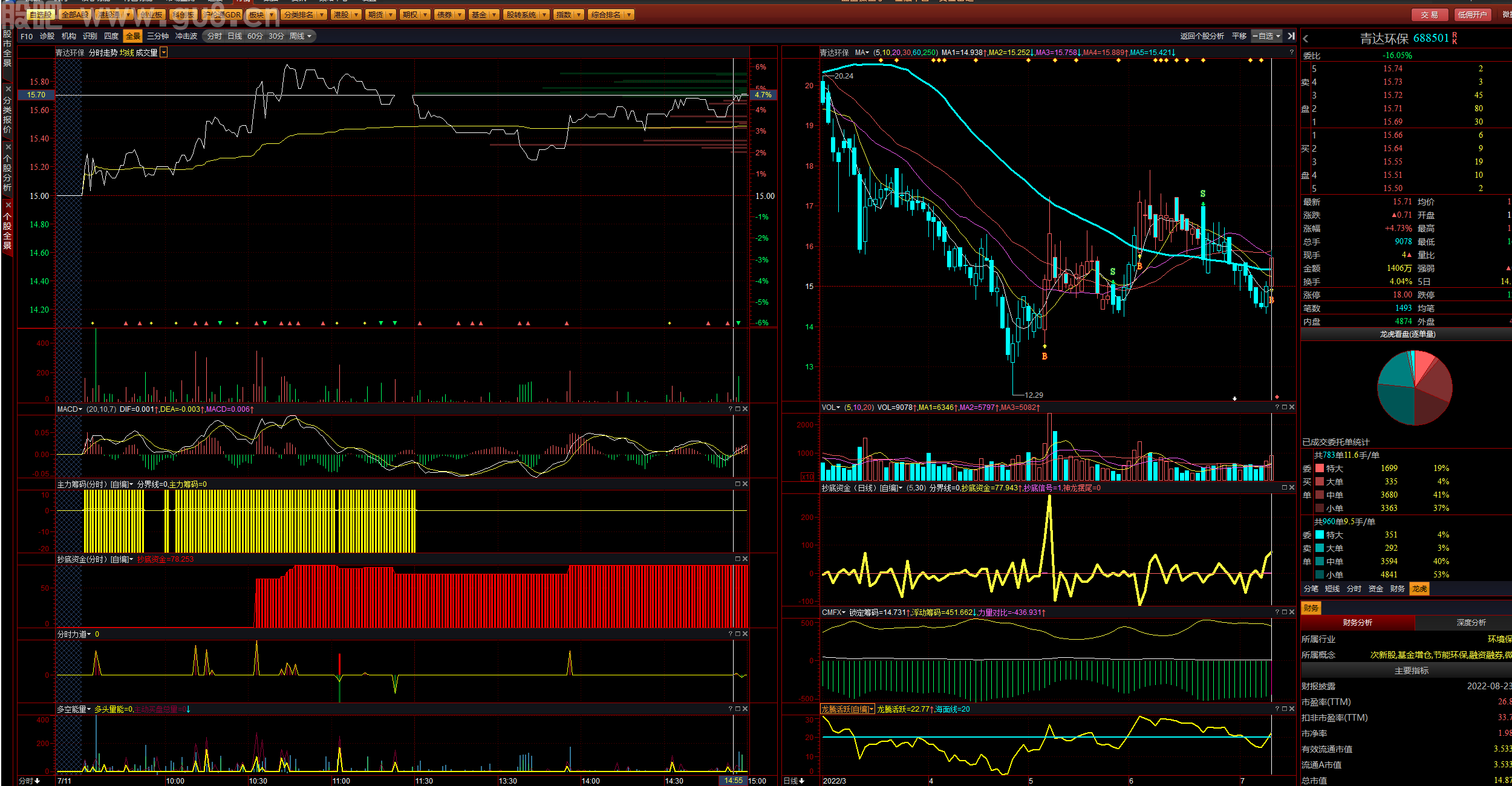Click 返回个股分析 link
Screen dimensions: 1512x786
click(x=1202, y=36)
